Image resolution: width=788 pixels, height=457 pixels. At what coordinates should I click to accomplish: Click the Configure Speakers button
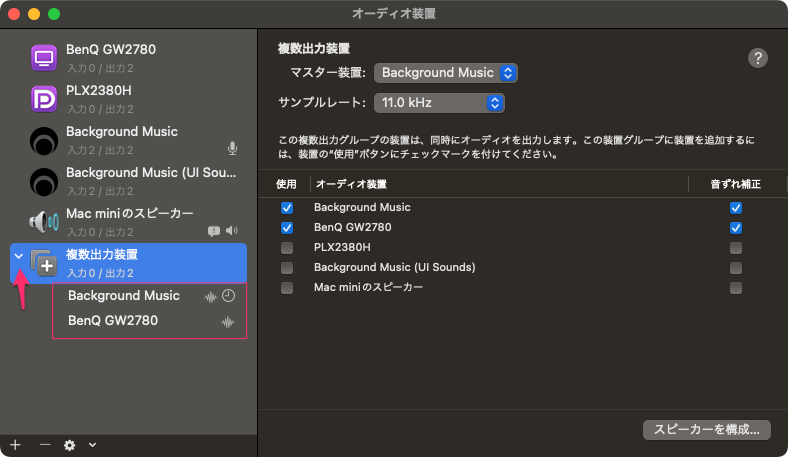(x=706, y=429)
